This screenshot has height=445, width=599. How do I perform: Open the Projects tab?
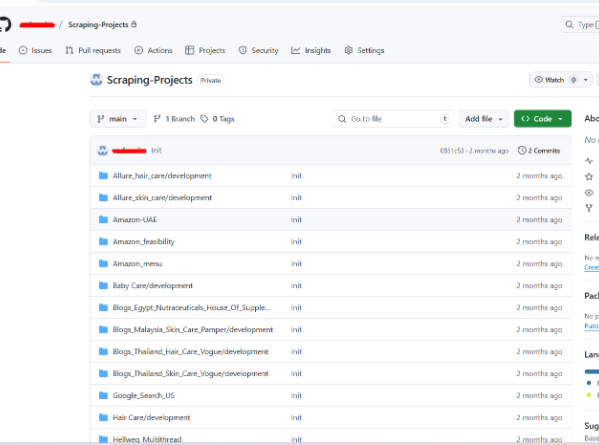pos(205,50)
